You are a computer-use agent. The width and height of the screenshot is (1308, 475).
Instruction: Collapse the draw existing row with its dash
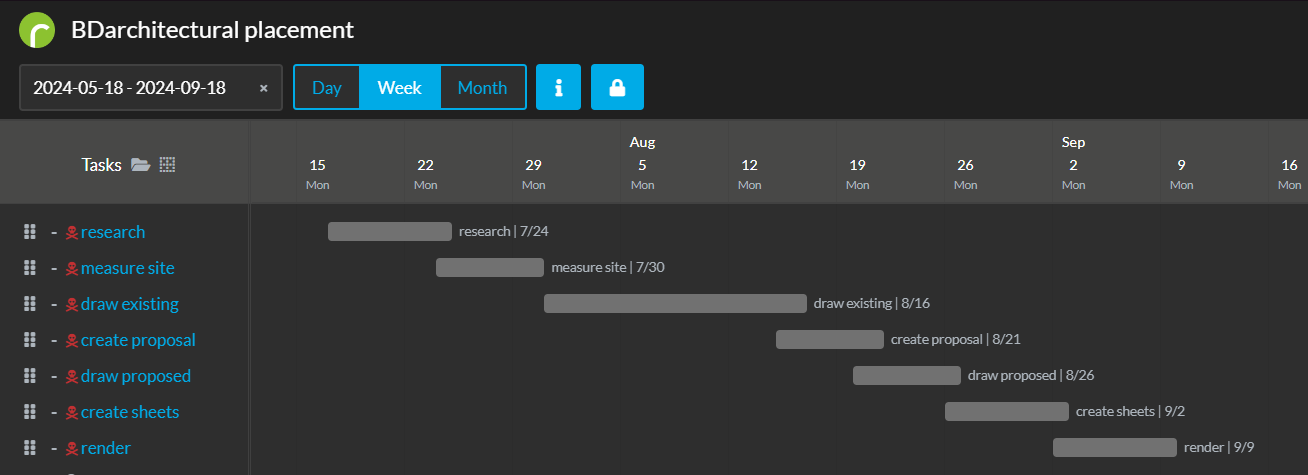pos(54,304)
